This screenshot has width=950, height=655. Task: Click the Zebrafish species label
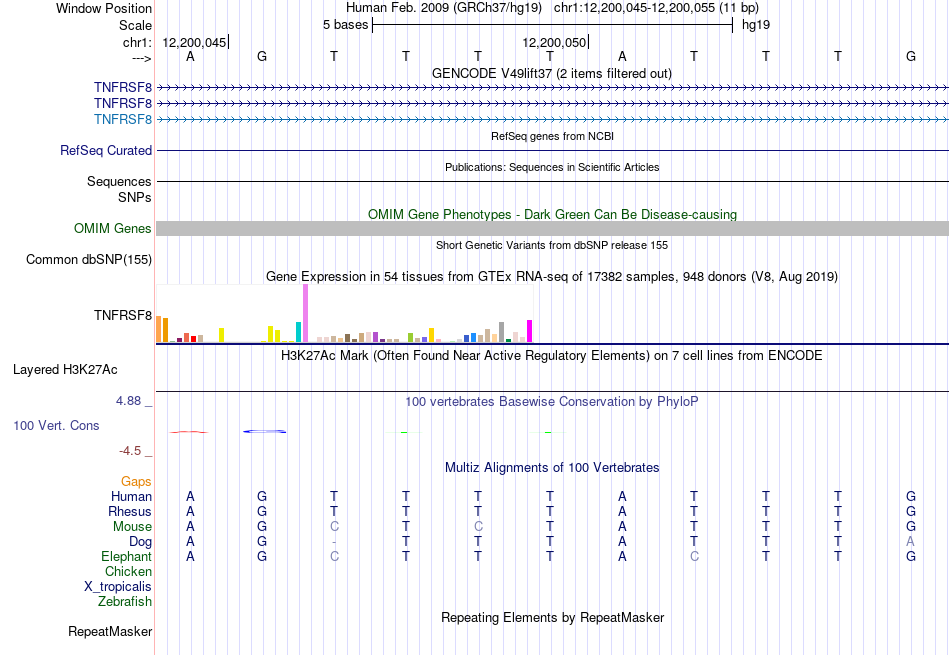pos(125,602)
